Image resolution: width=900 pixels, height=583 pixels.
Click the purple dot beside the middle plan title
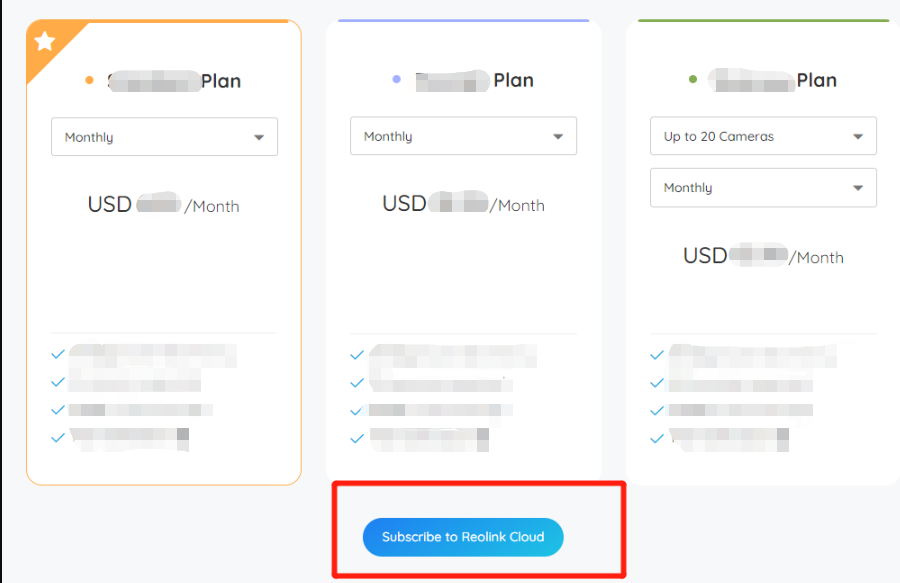(x=397, y=79)
